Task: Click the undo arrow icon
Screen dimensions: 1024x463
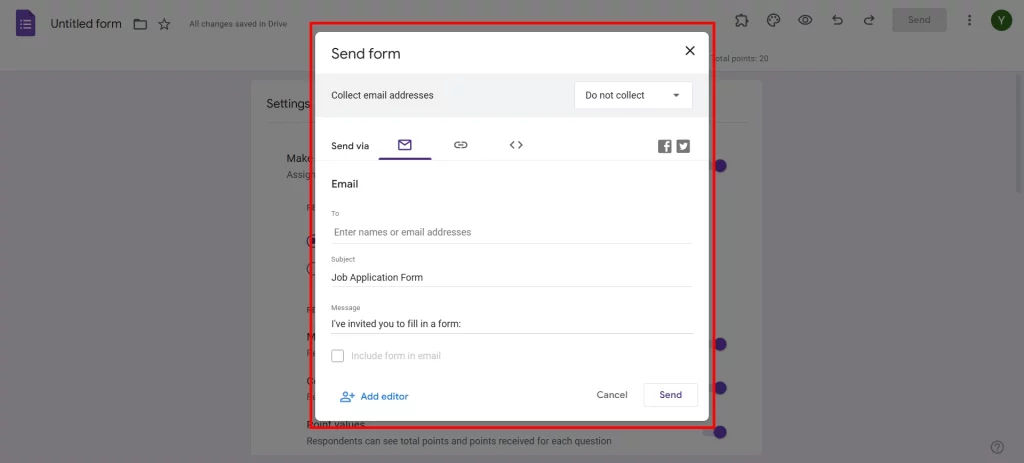Action: [837, 20]
